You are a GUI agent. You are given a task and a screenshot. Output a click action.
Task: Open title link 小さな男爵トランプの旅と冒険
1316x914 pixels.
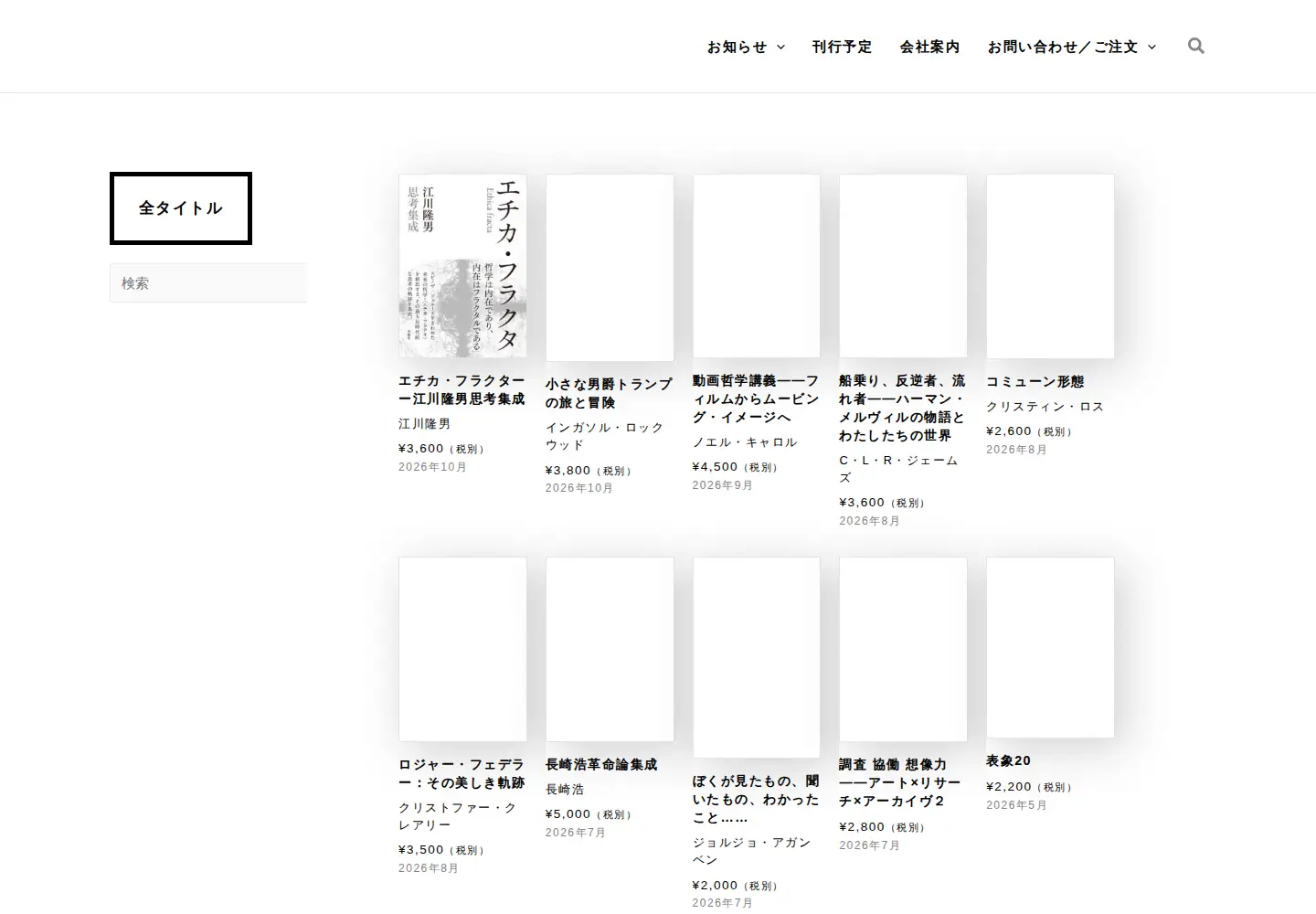609,393
